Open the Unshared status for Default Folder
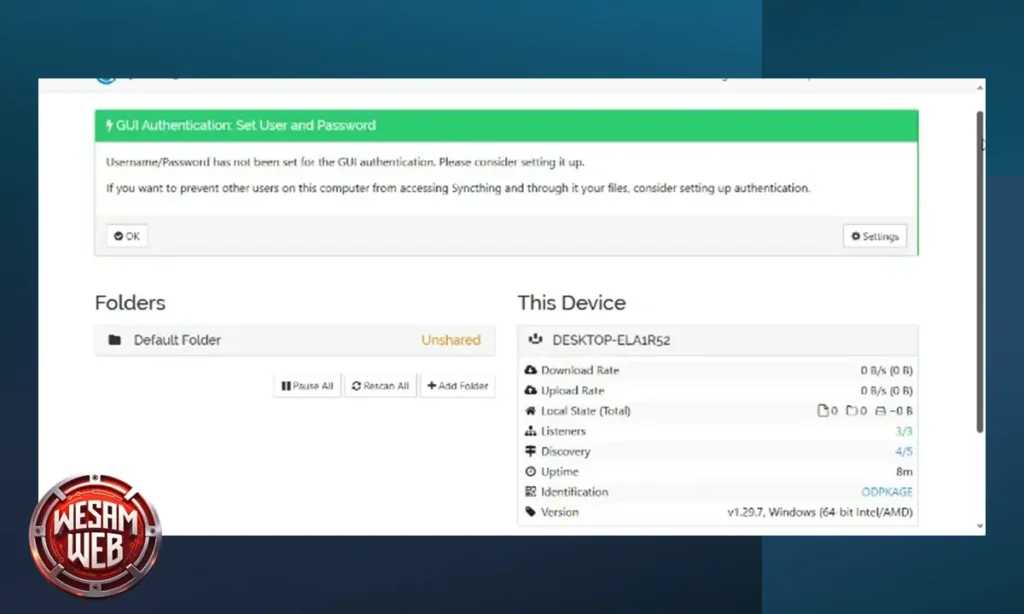 point(451,340)
